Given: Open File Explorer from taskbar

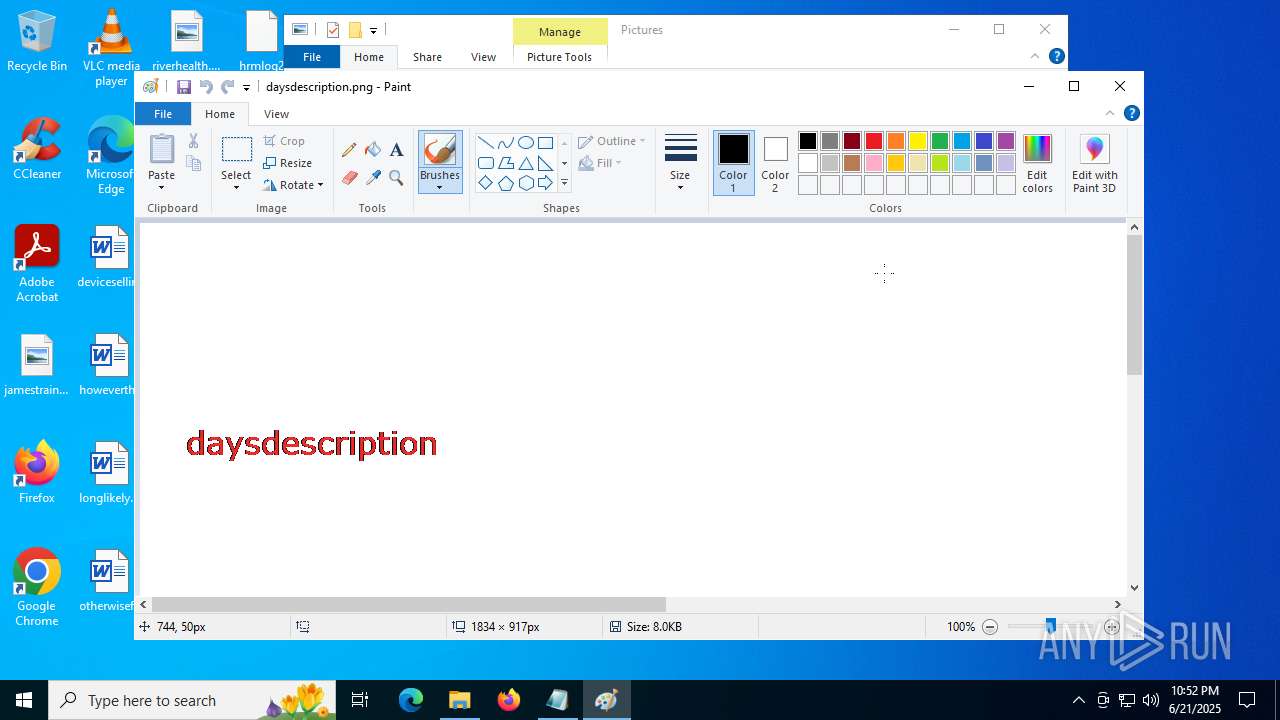Looking at the screenshot, I should coord(460,700).
